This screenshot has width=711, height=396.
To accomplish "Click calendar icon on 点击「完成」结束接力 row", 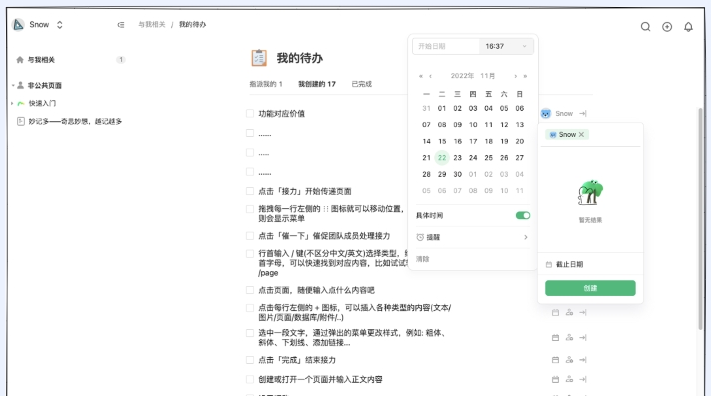I will (555, 360).
